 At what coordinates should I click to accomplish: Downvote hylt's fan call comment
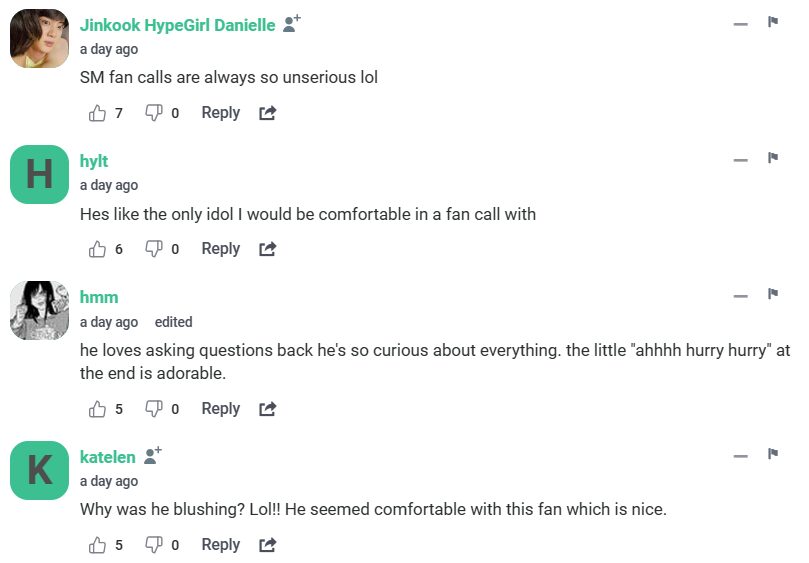click(x=154, y=249)
